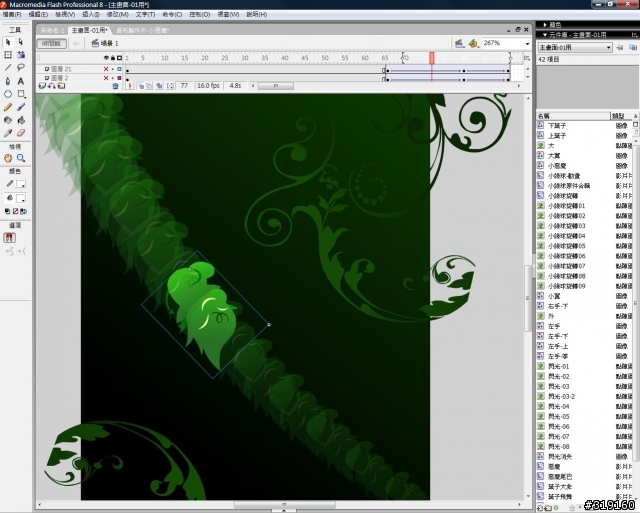Select the Fill Transform tool
This screenshot has height=513, width=640.
(21, 55)
